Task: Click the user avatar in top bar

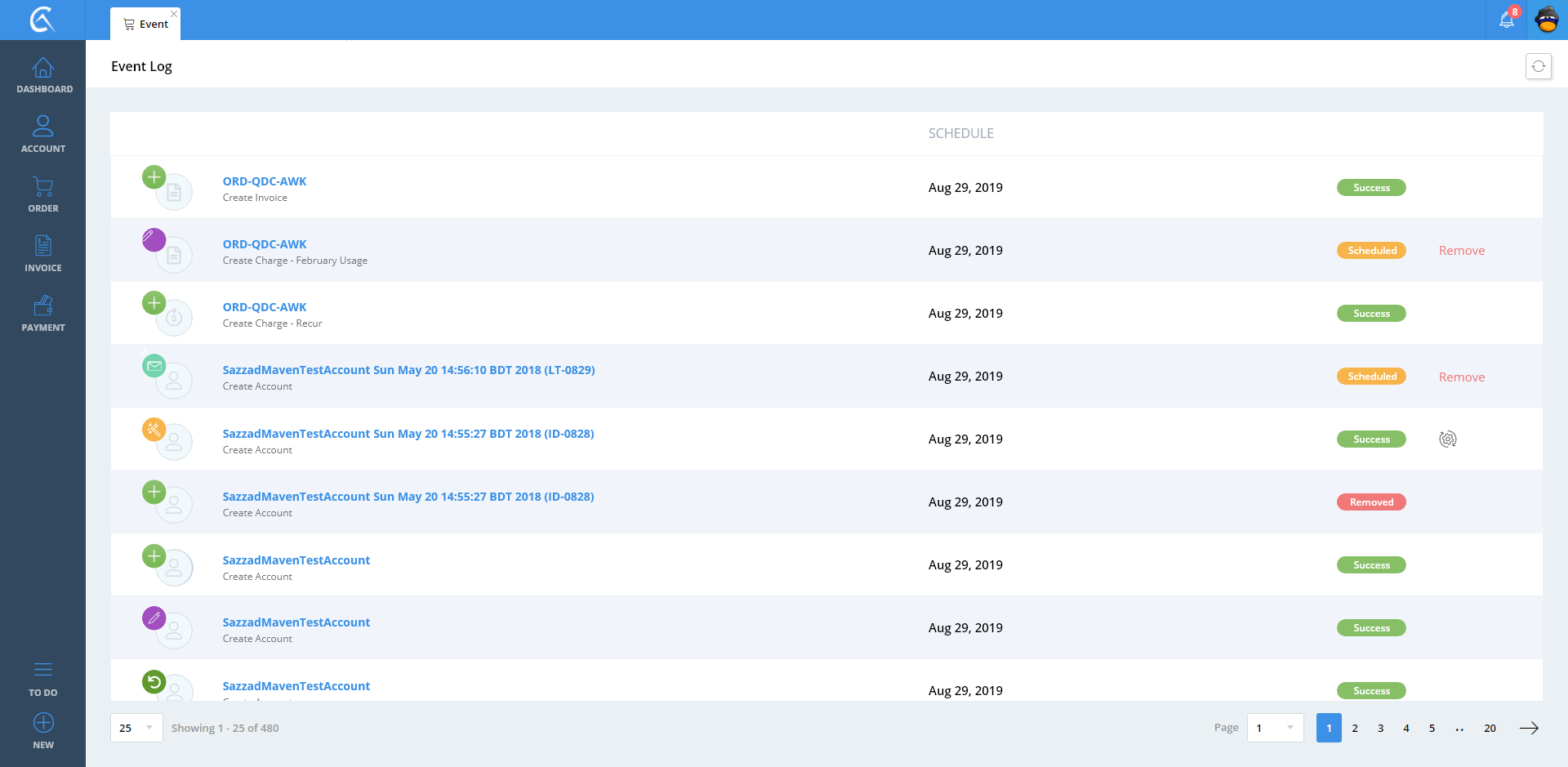Action: click(1547, 20)
